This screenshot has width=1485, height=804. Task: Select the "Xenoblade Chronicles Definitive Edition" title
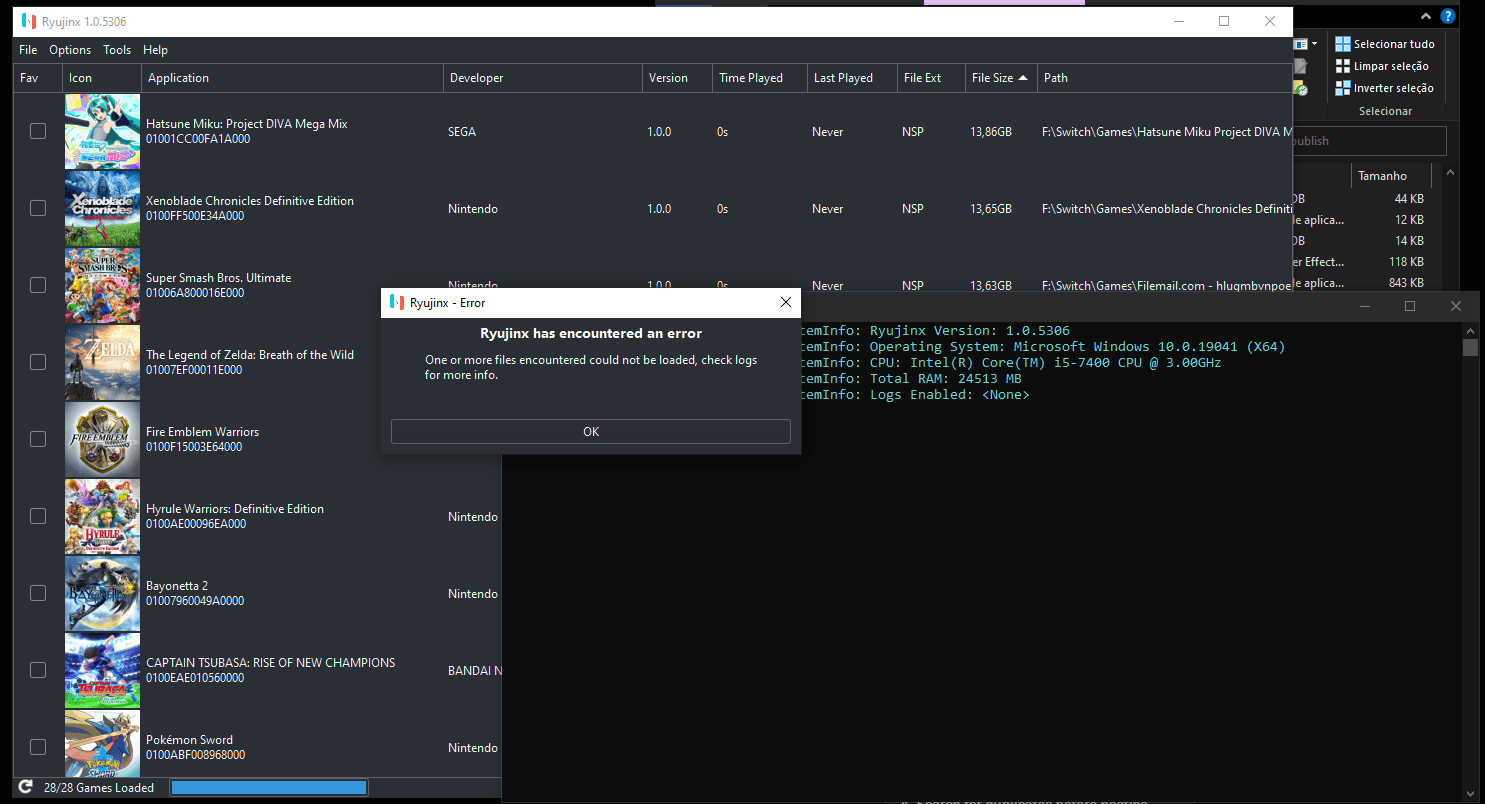250,201
